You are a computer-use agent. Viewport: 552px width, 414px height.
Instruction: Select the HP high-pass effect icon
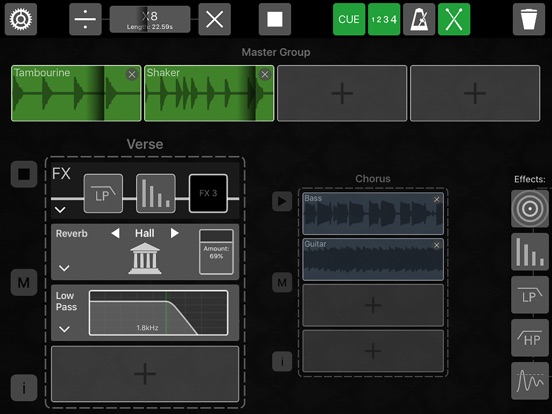[x=530, y=338]
